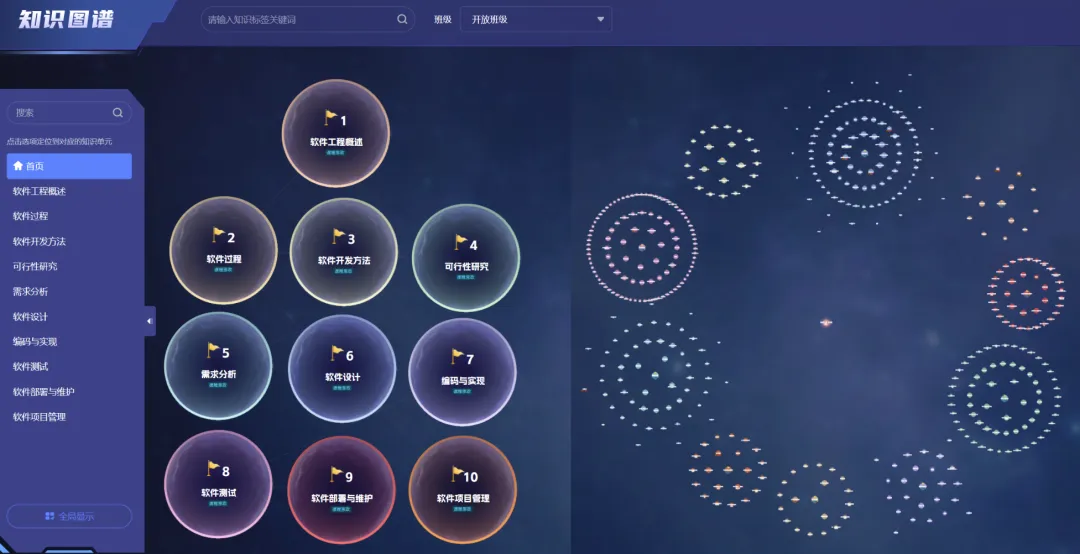Click the small tag under 软件设计 bubble title

coord(342,388)
